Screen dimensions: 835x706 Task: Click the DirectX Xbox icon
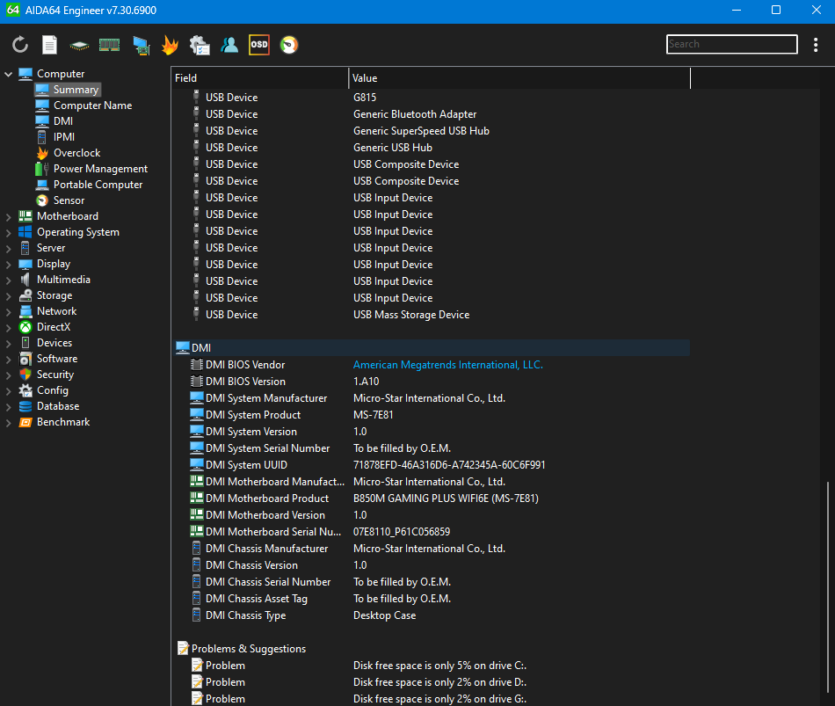pos(25,327)
